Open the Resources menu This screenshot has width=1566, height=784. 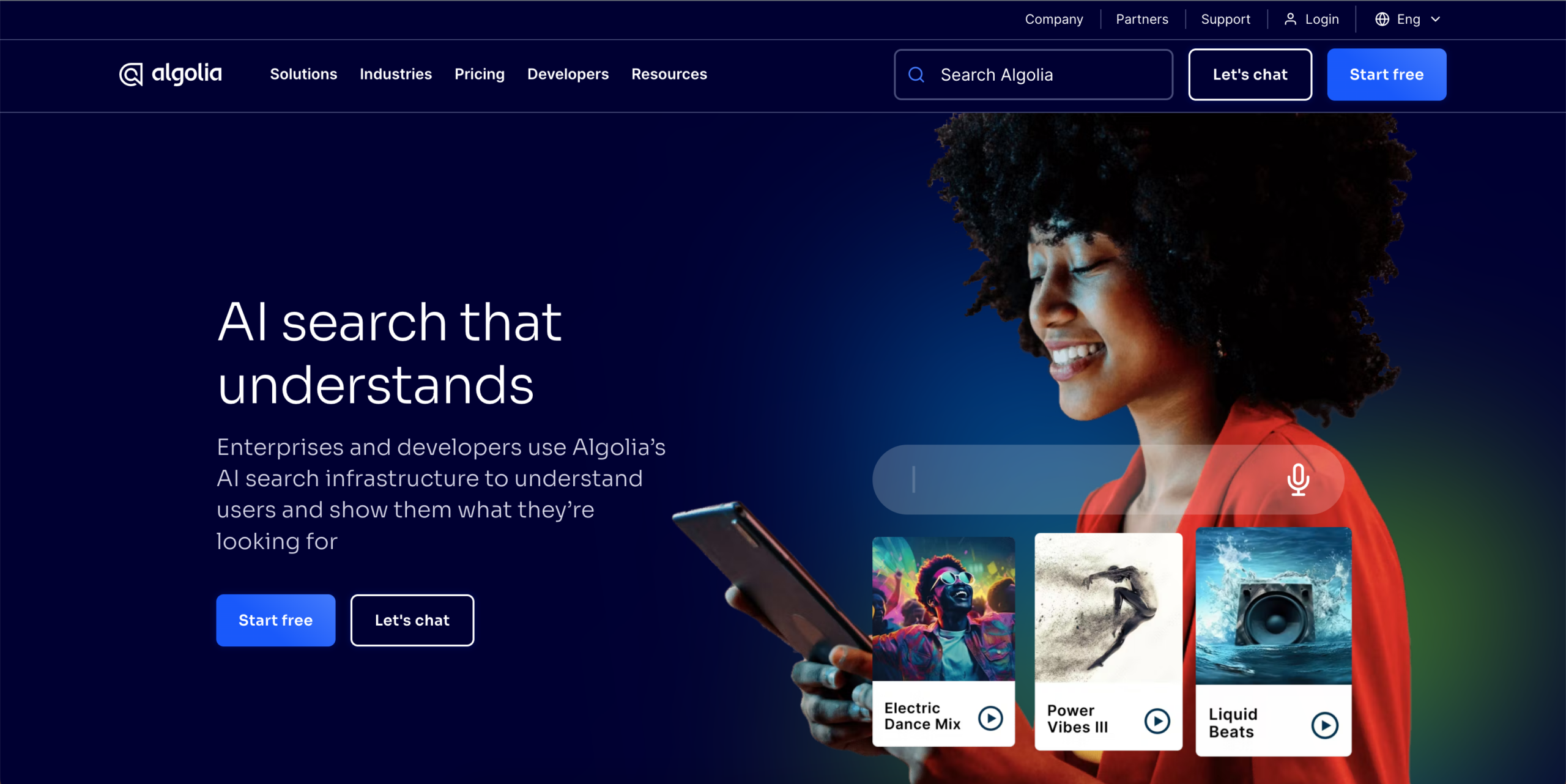[x=669, y=74]
